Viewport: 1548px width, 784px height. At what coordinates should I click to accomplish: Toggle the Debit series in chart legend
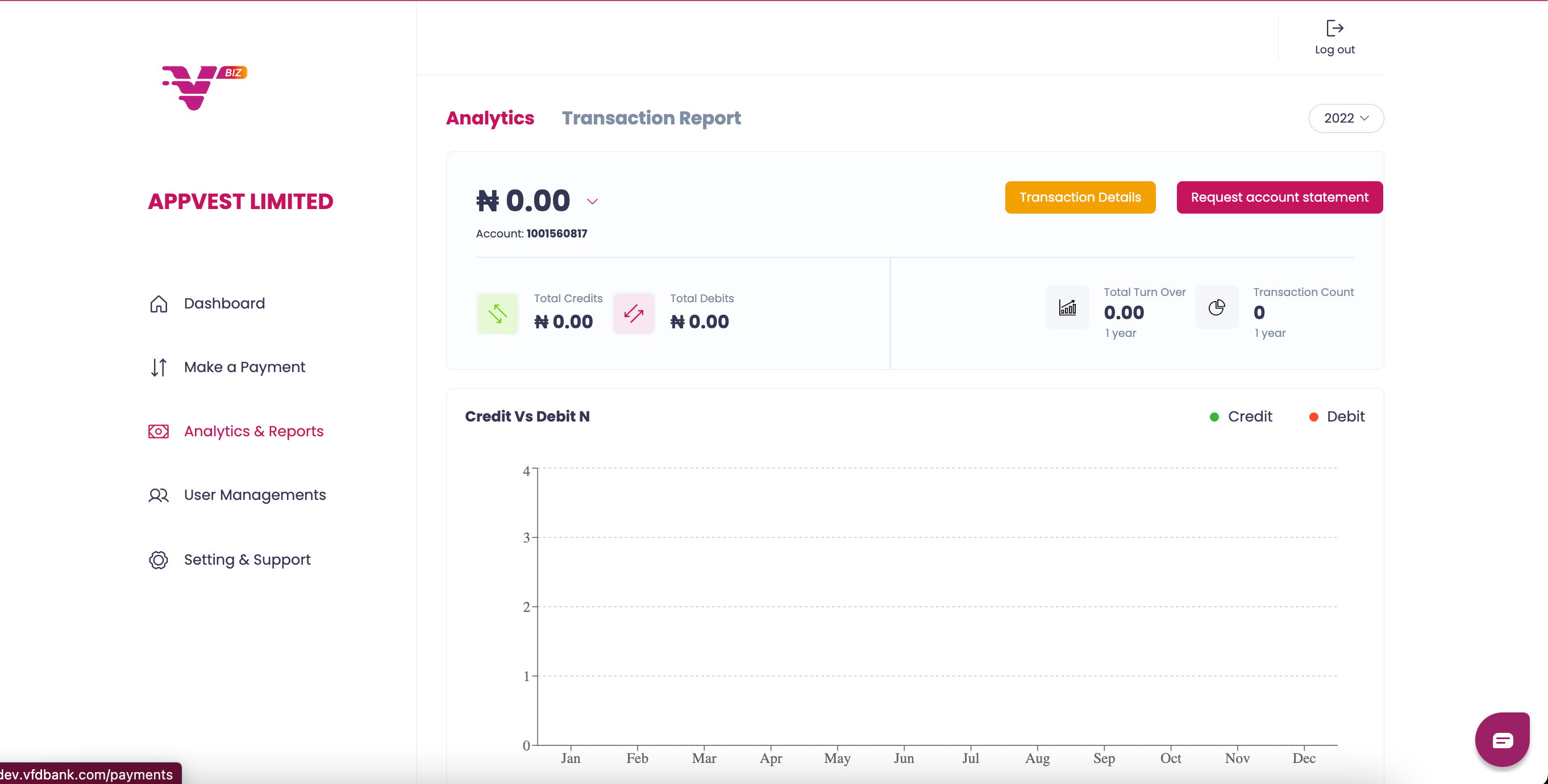tap(1337, 416)
